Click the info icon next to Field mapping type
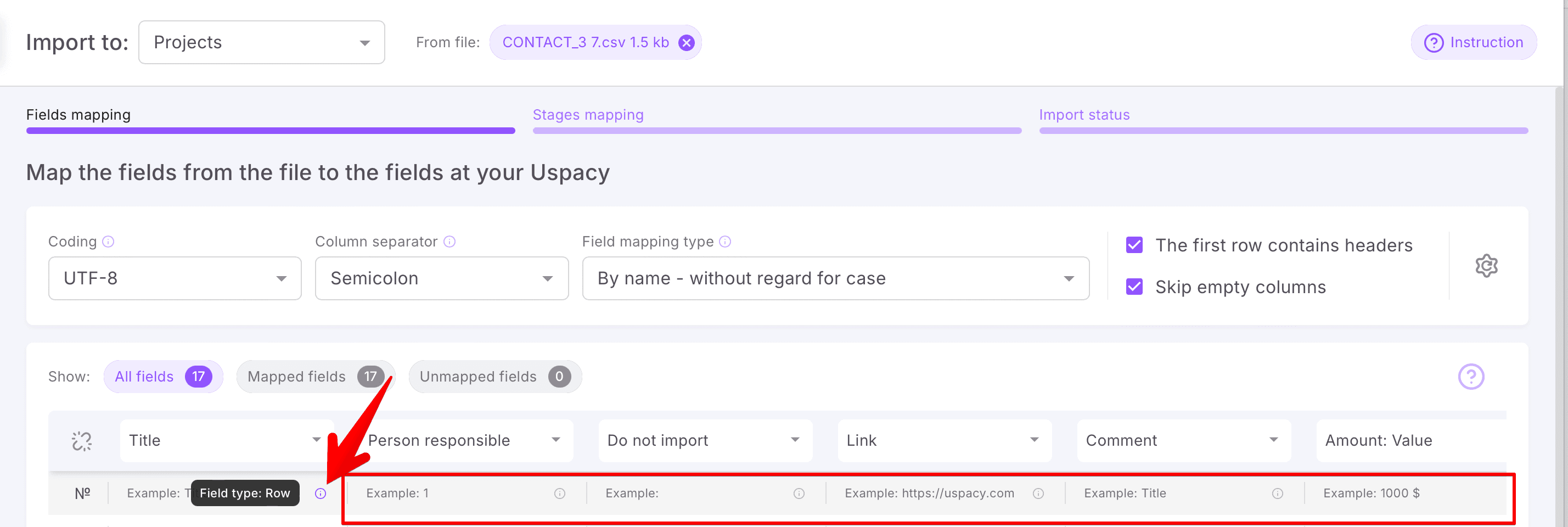This screenshot has height=527, width=1568. click(x=725, y=242)
